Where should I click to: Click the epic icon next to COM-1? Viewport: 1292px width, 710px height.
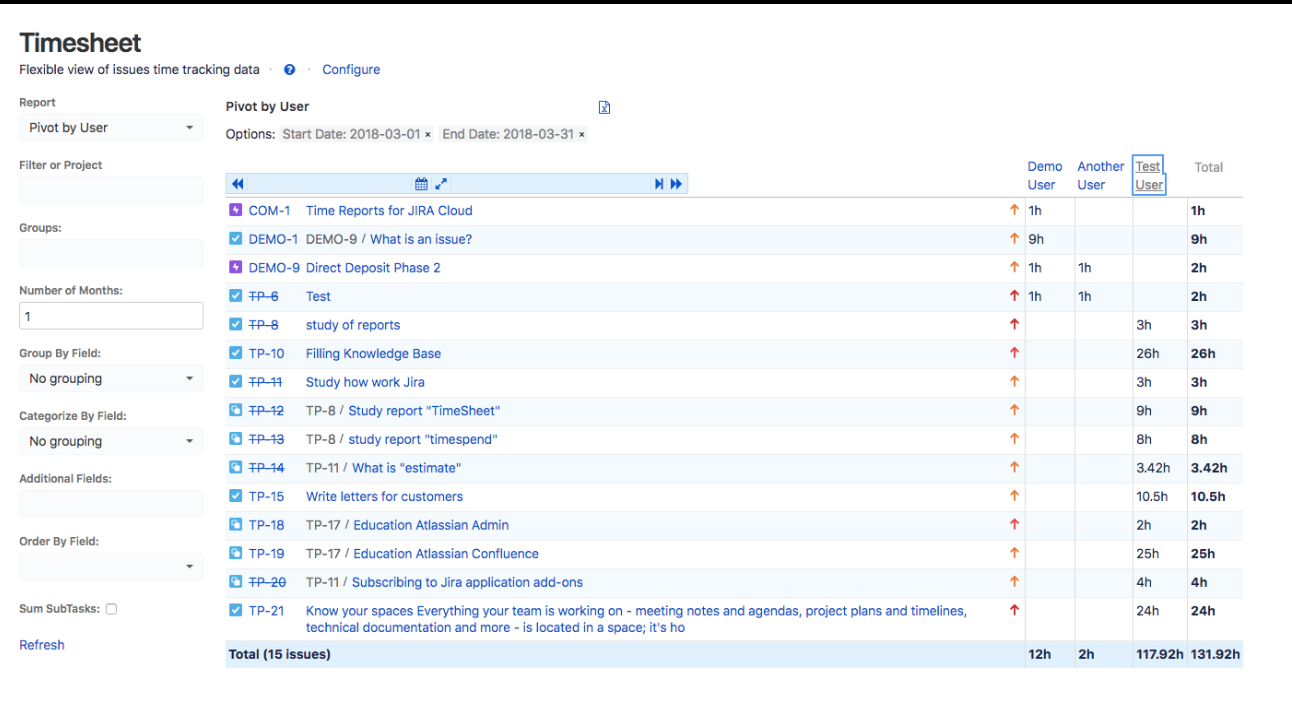[234, 210]
